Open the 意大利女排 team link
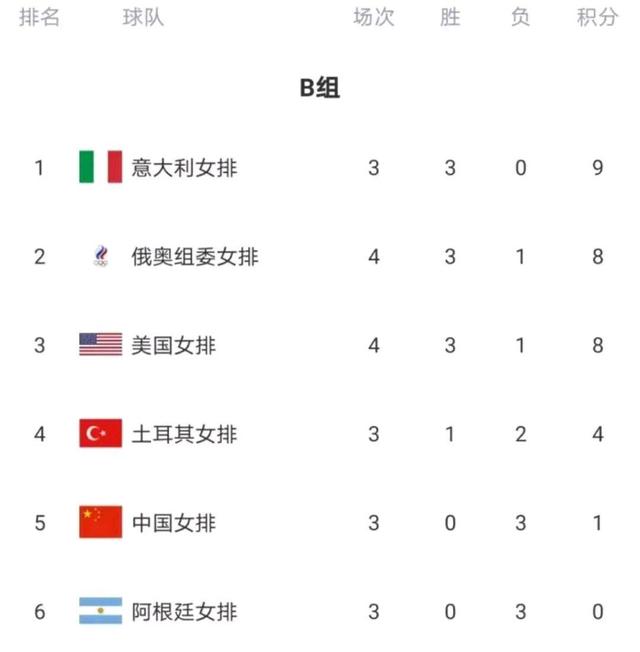The image size is (640, 652). point(184,168)
